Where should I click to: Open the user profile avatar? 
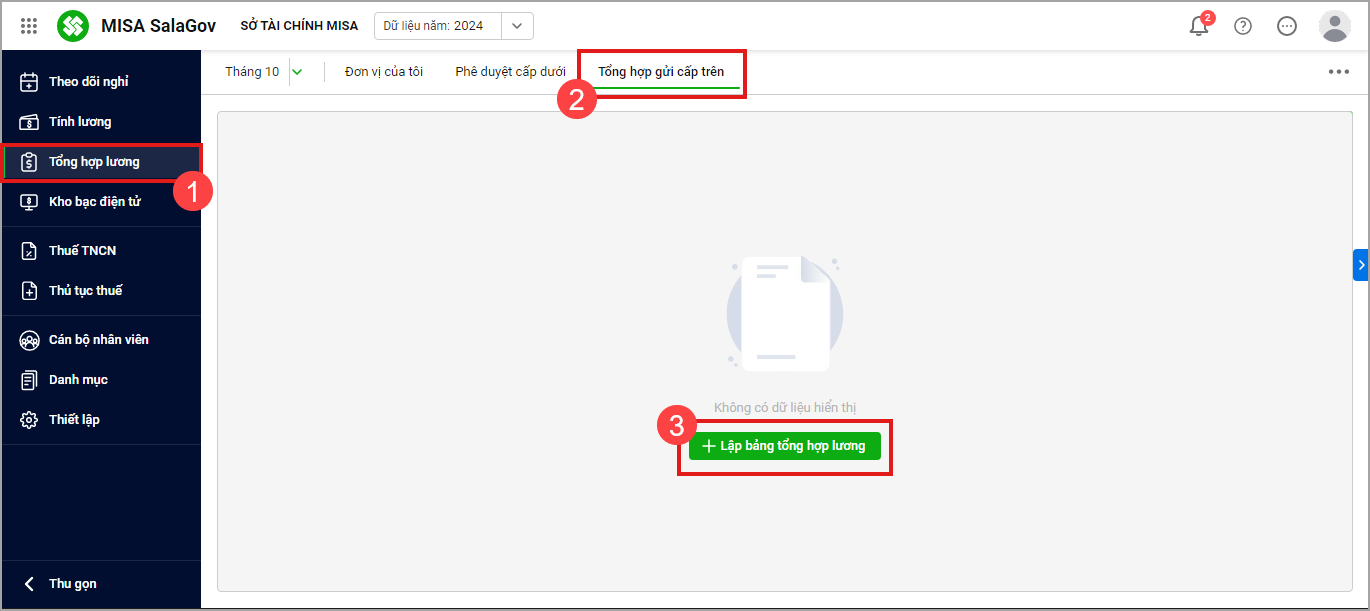[x=1334, y=26]
